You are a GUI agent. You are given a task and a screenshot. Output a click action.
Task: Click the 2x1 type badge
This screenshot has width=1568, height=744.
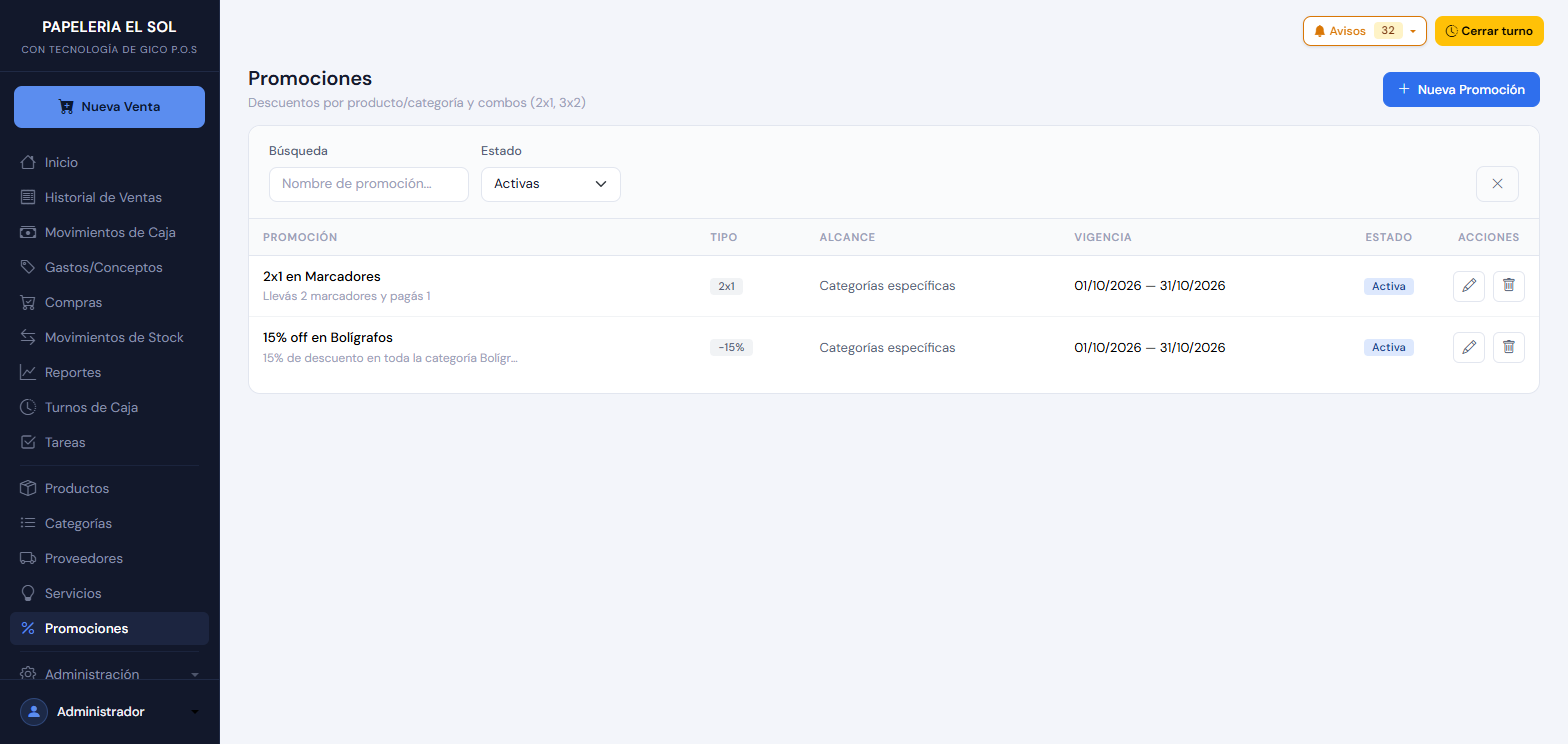pyautogui.click(x=726, y=286)
